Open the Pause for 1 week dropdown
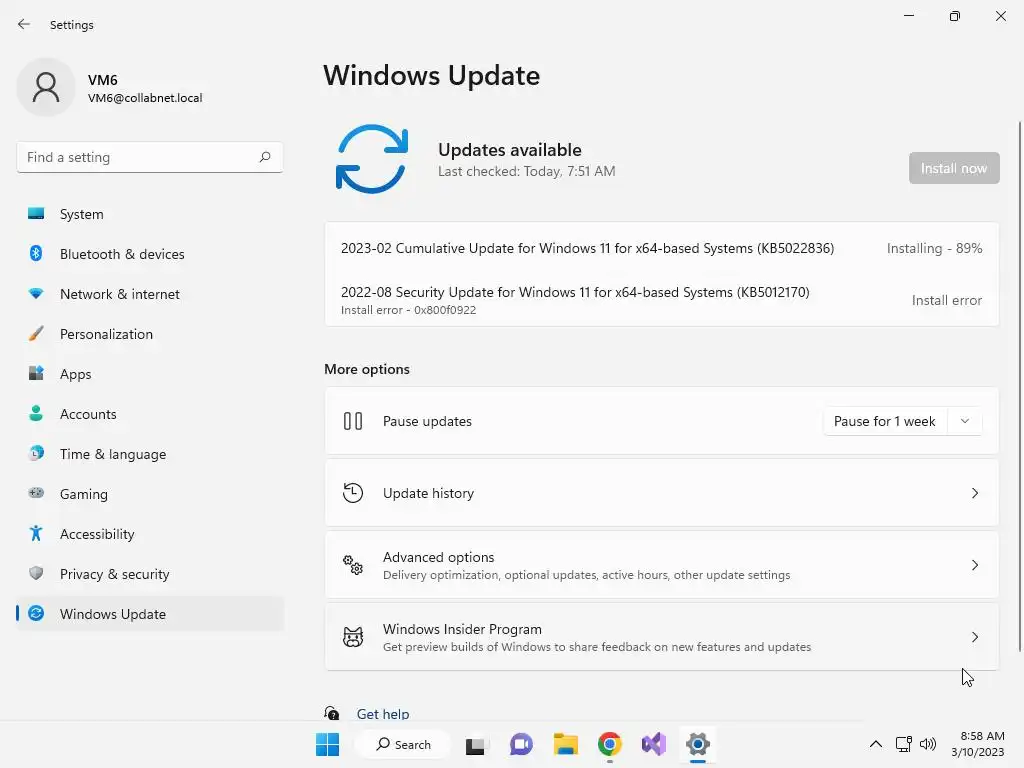Viewport: 1024px width, 768px height. click(x=902, y=421)
